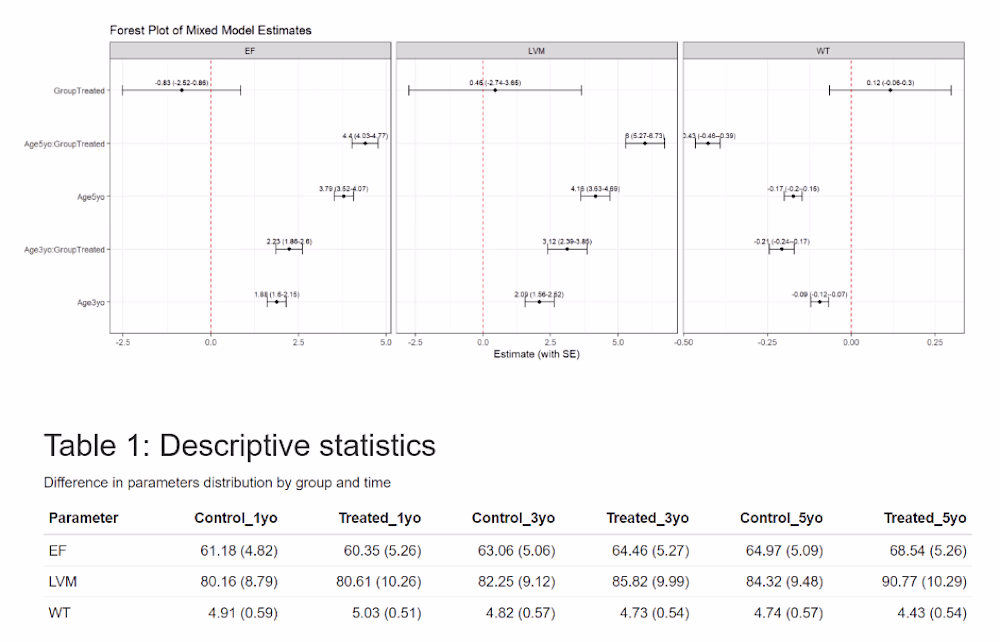Click the WT GroupTreated point estimate dot
Image resolution: width=1000 pixels, height=642 pixels.
pos(890,90)
